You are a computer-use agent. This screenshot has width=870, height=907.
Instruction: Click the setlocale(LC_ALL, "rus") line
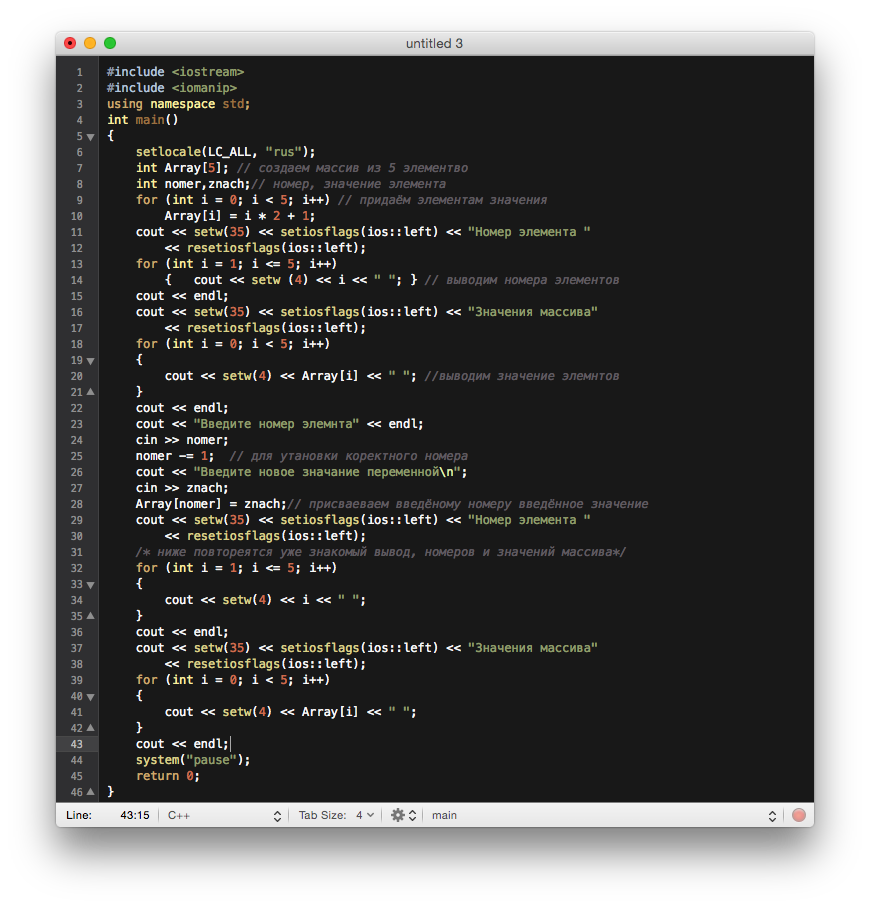(226, 152)
